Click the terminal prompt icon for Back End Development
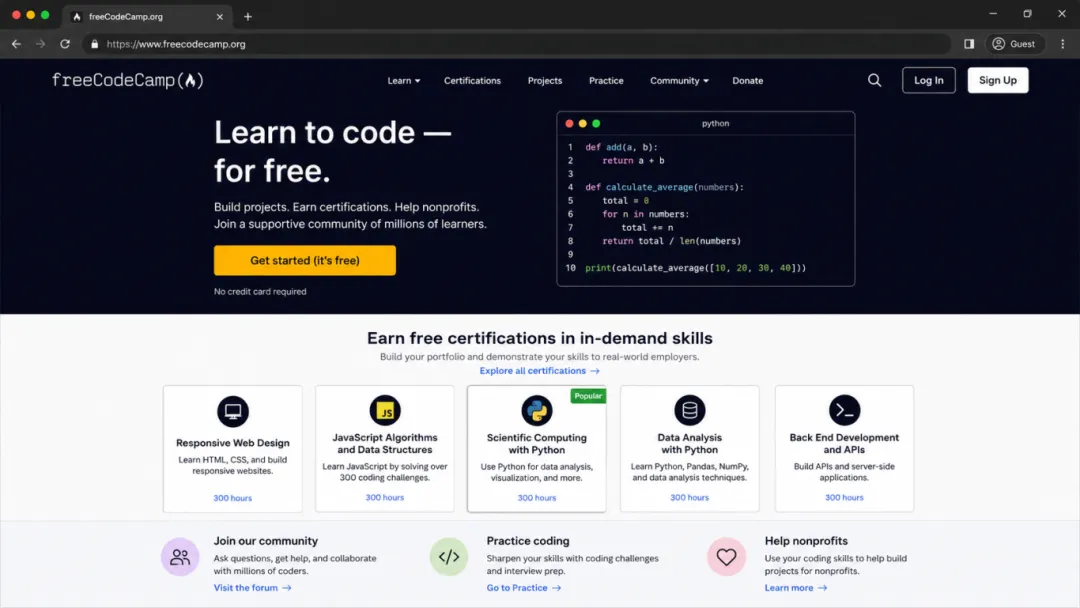The height and width of the screenshot is (608, 1080). click(x=844, y=410)
